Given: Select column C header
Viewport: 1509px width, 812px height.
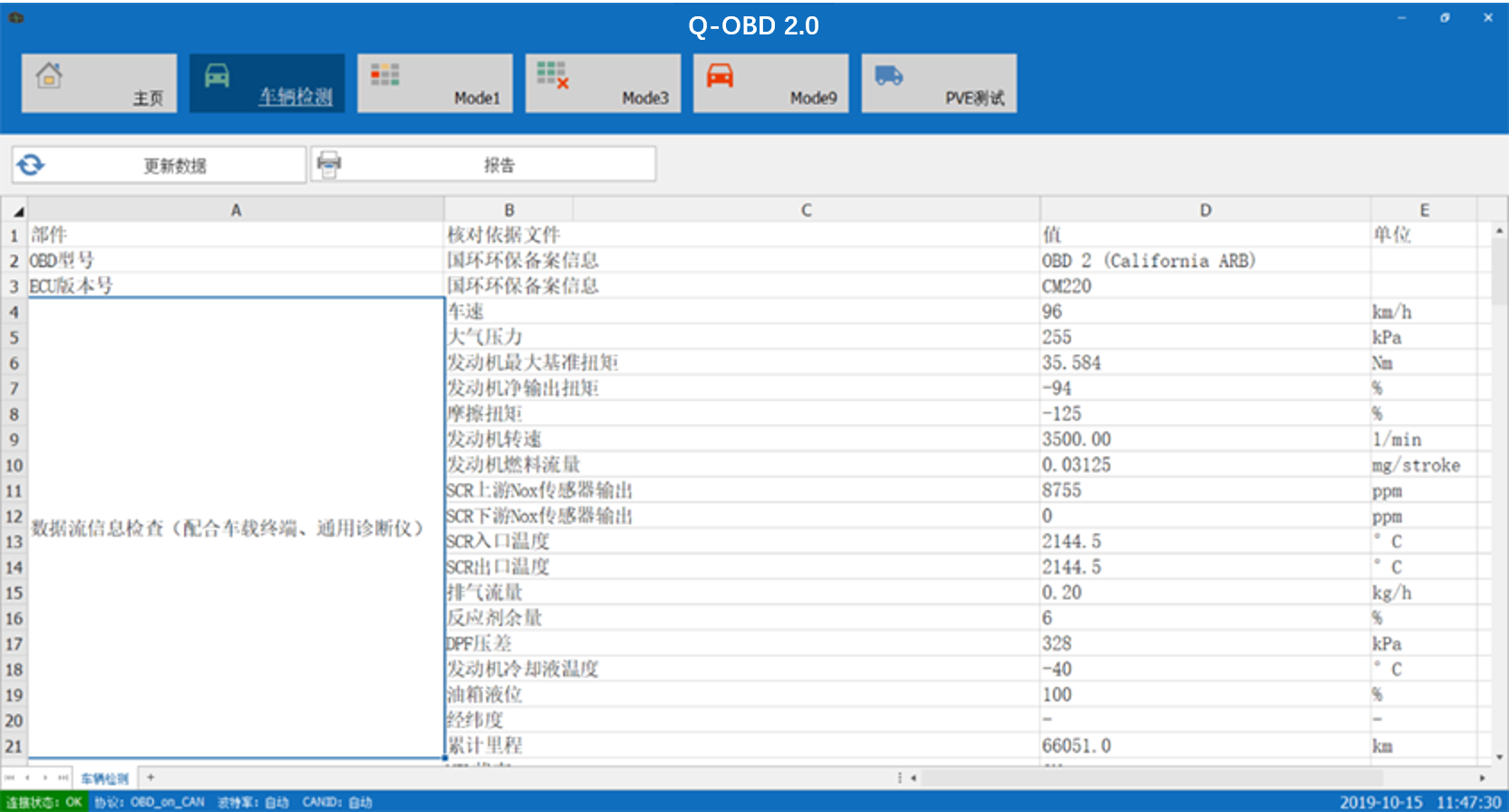Looking at the screenshot, I should pos(807,210).
